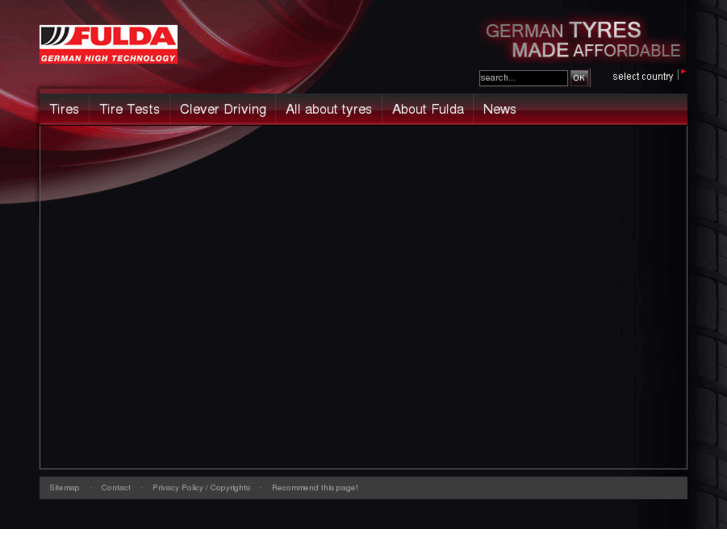Open the News section
The height and width of the screenshot is (545, 727).
point(499,109)
